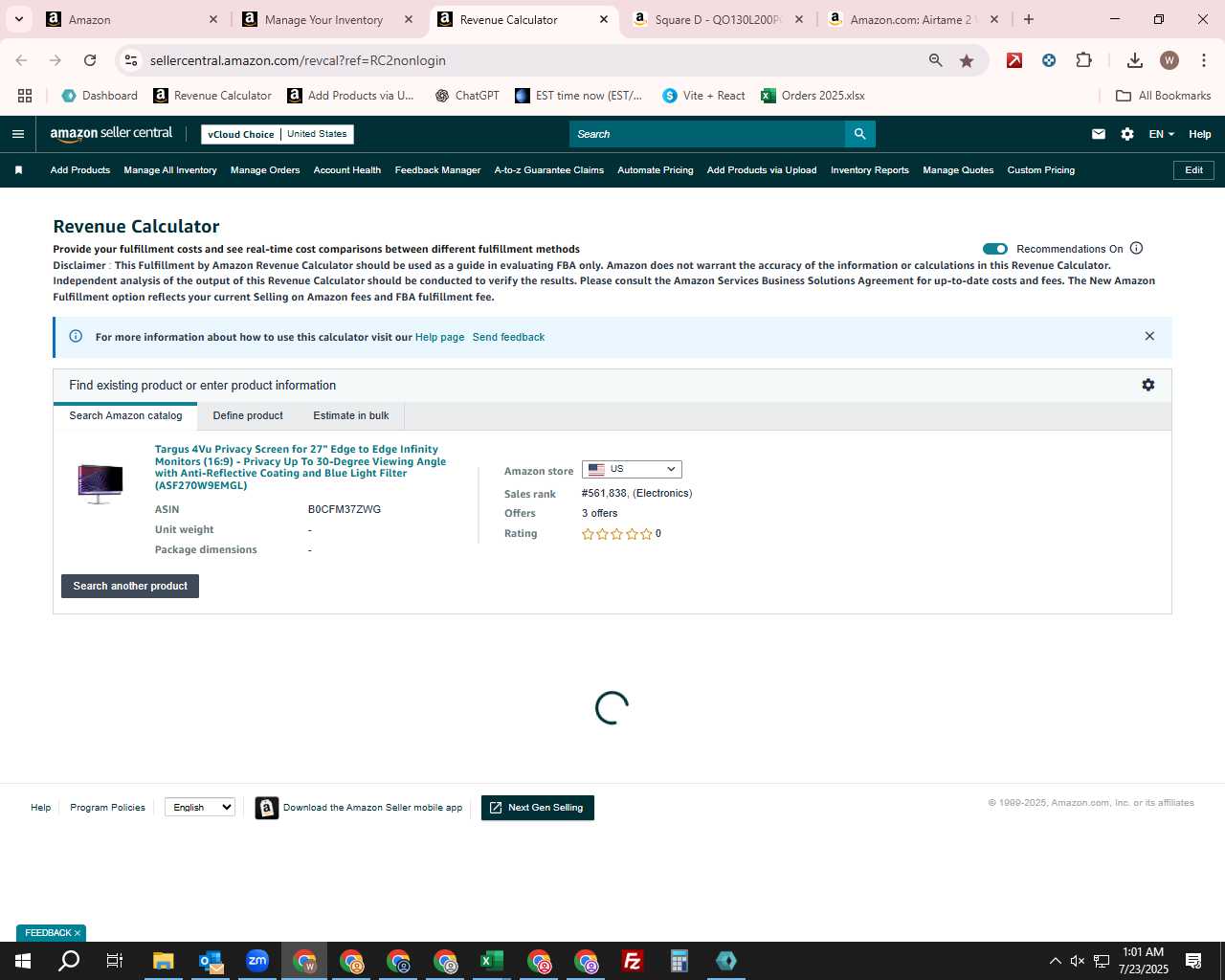View site information icon in address bar
Viewport: 1225px width, 980px height.
click(131, 60)
